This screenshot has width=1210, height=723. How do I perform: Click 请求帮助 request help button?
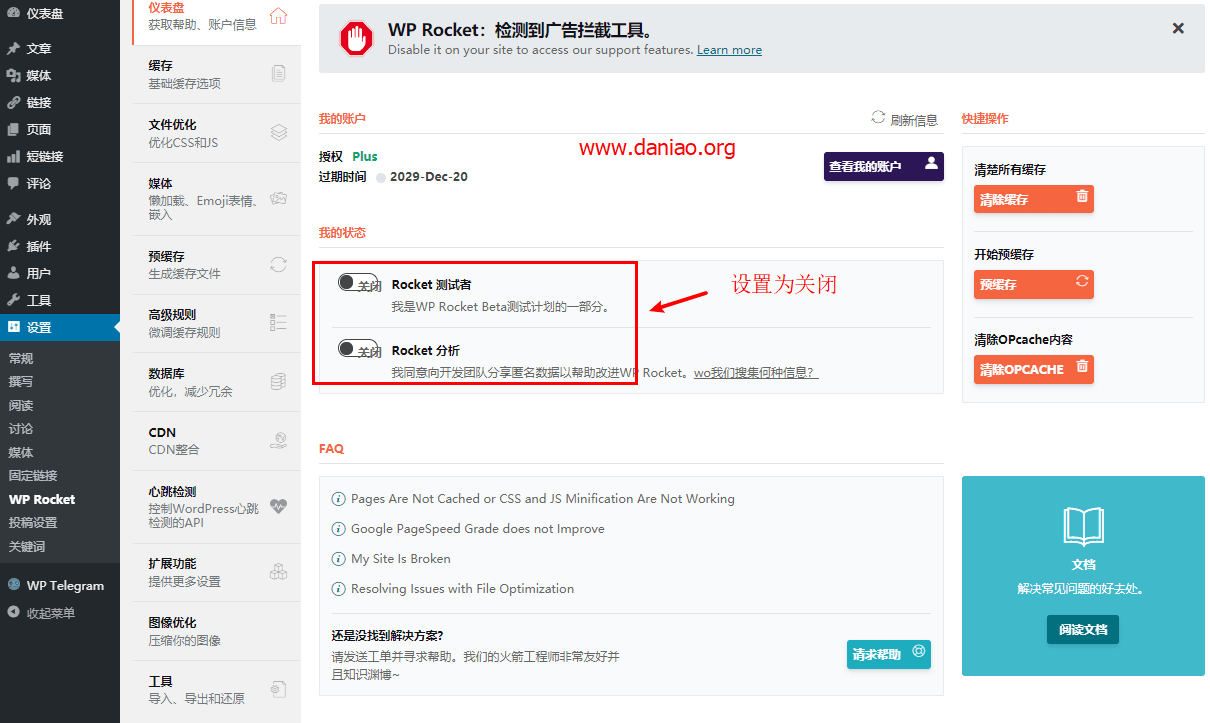889,654
